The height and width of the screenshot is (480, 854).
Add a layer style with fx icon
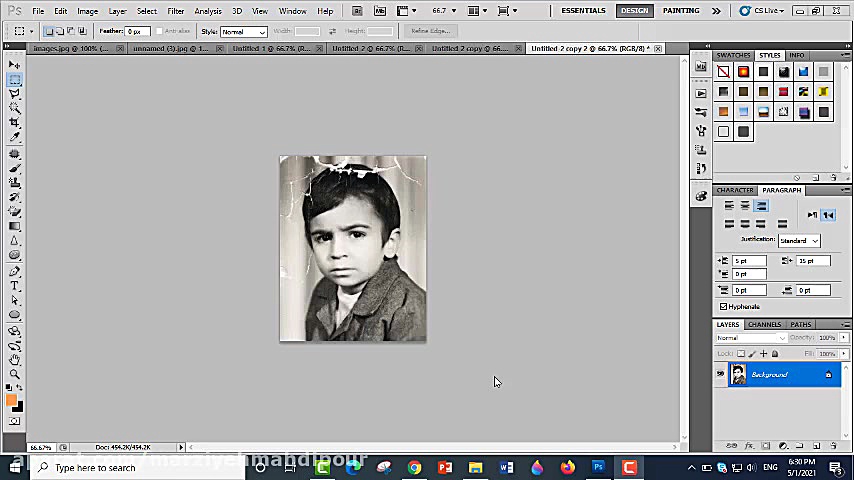pos(749,446)
